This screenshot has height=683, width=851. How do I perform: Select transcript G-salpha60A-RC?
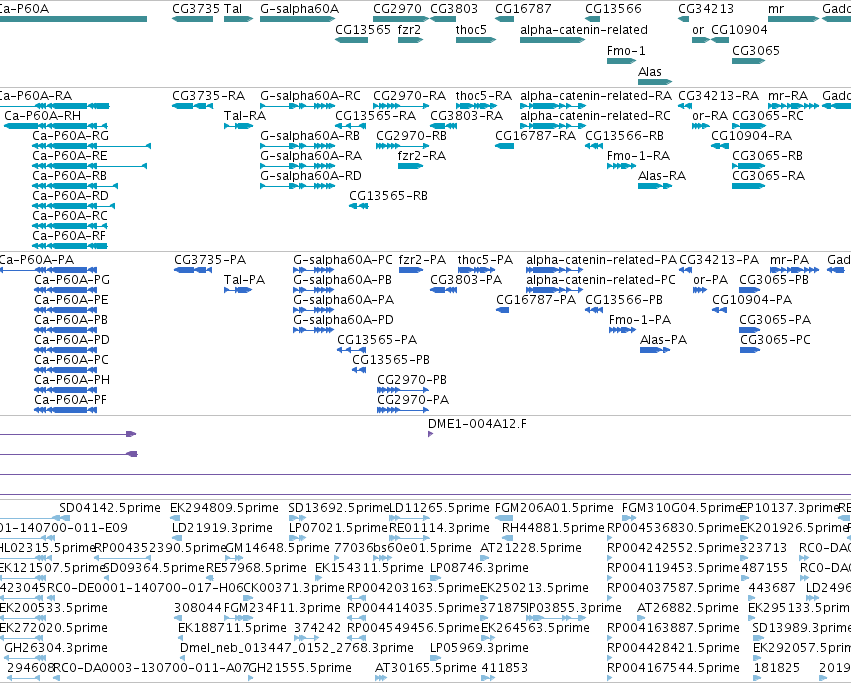310,96
